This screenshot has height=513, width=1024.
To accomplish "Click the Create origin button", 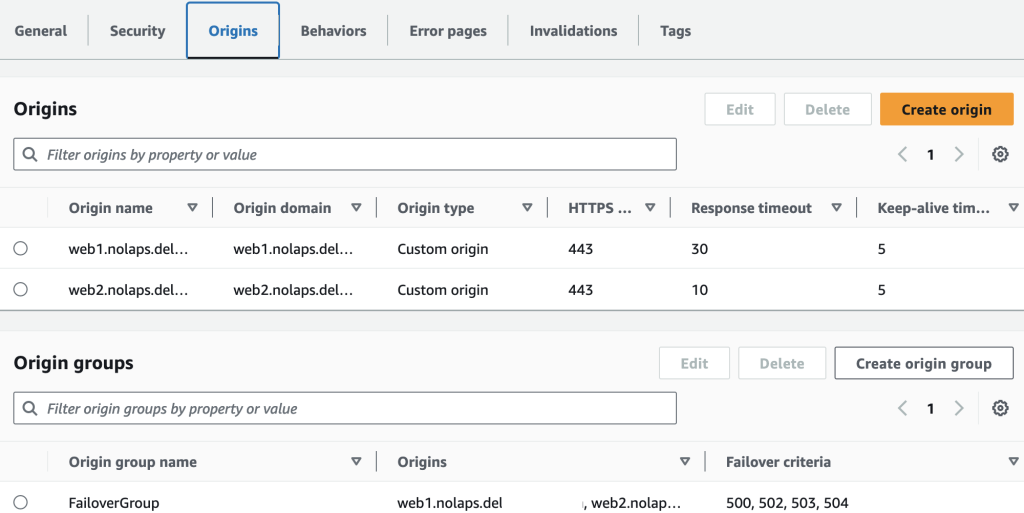I will (946, 109).
